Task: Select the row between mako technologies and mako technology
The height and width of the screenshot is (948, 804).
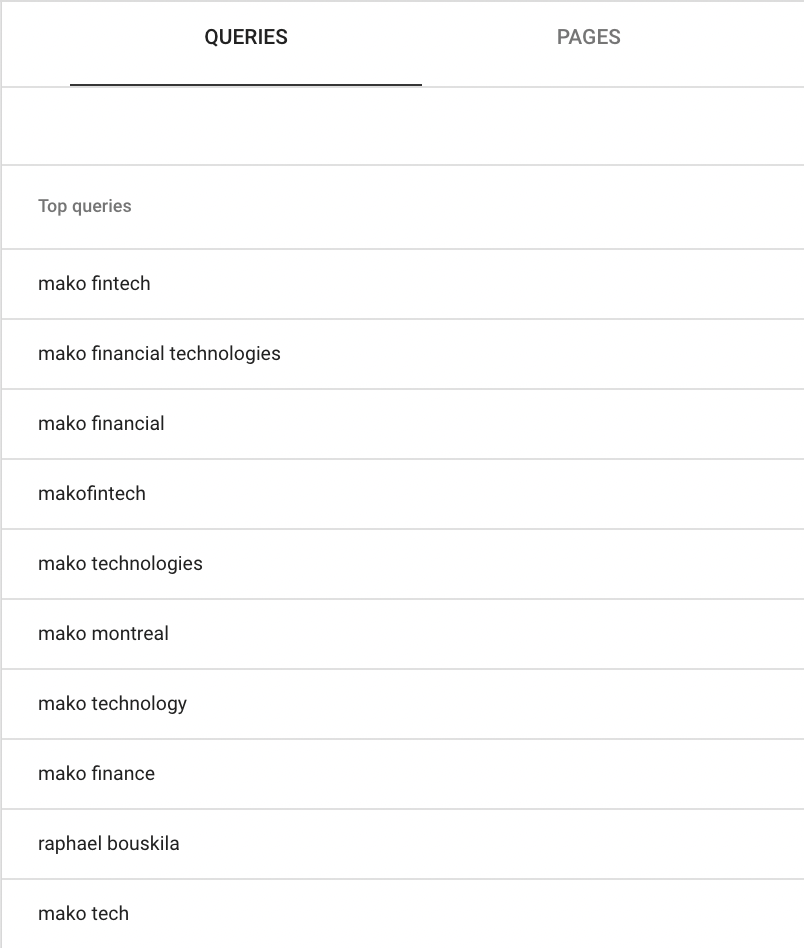Action: click(103, 634)
